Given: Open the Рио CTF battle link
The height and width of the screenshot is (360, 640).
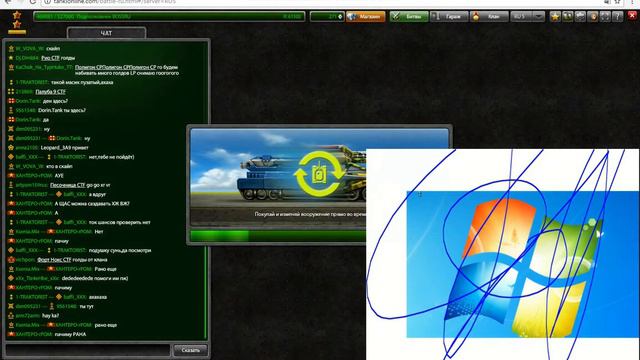Looking at the screenshot, I should [x=50, y=58].
